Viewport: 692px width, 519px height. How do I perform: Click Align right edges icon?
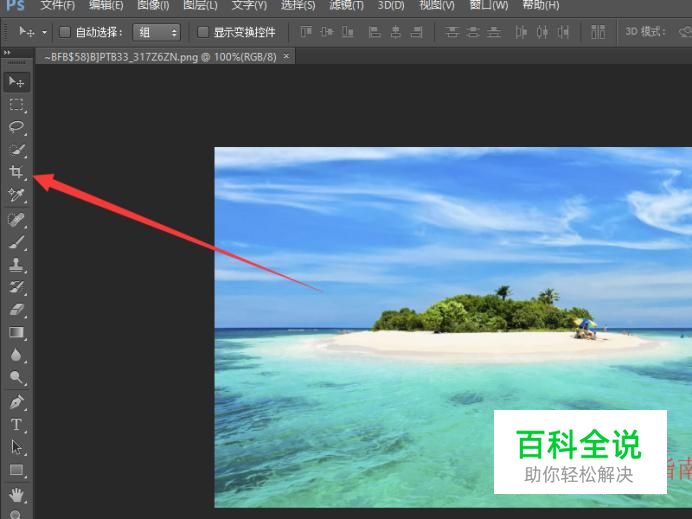point(416,32)
